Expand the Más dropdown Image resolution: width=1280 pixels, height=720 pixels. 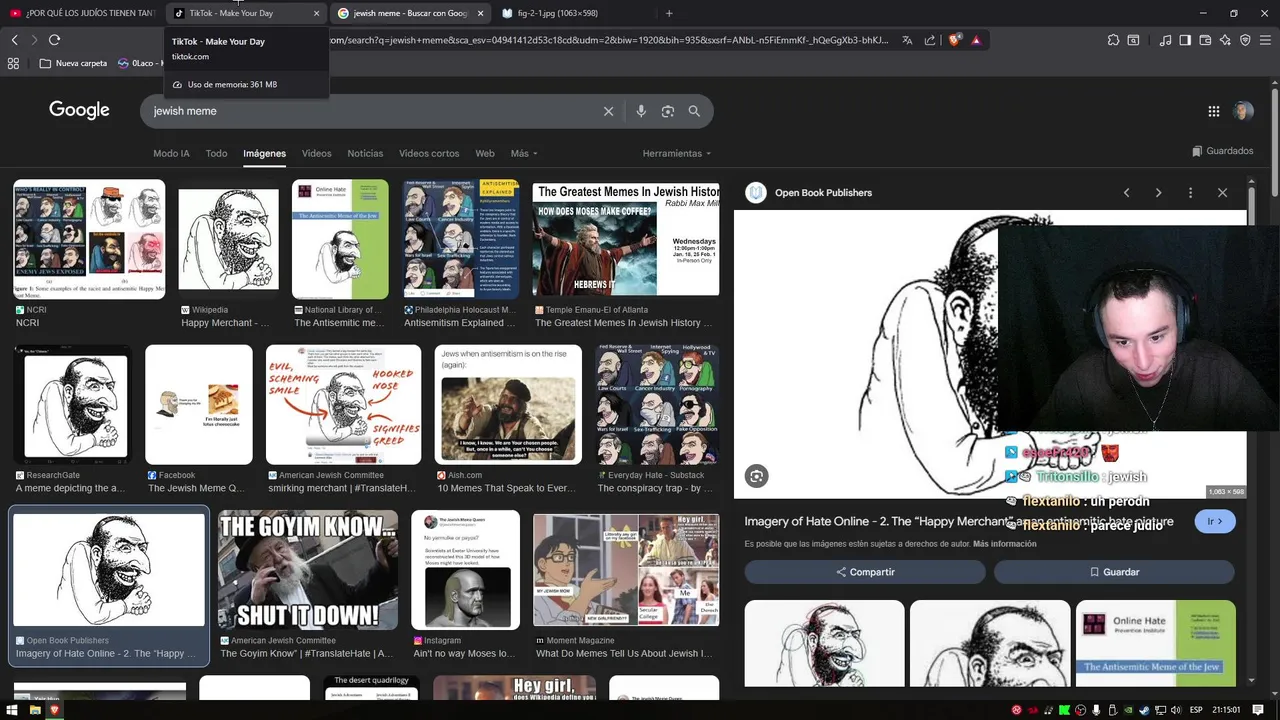click(x=524, y=153)
